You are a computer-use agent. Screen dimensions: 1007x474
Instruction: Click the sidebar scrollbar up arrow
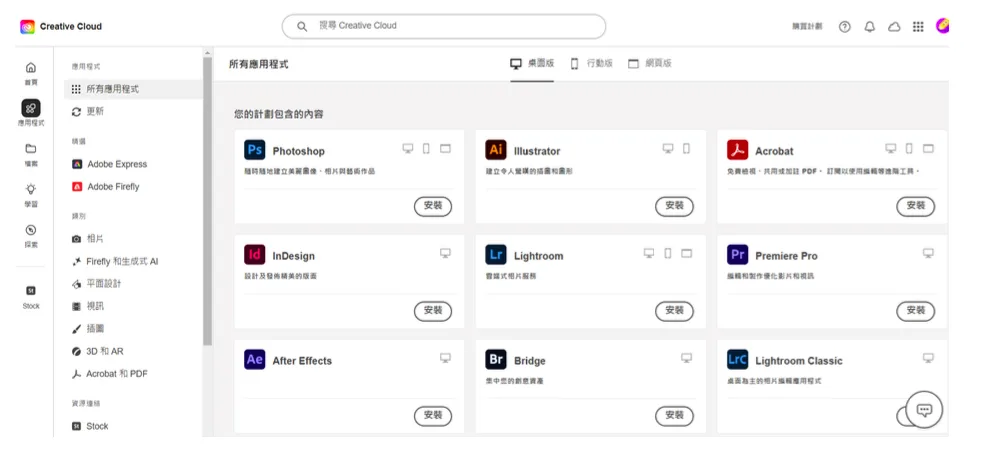pyautogui.click(x=207, y=52)
